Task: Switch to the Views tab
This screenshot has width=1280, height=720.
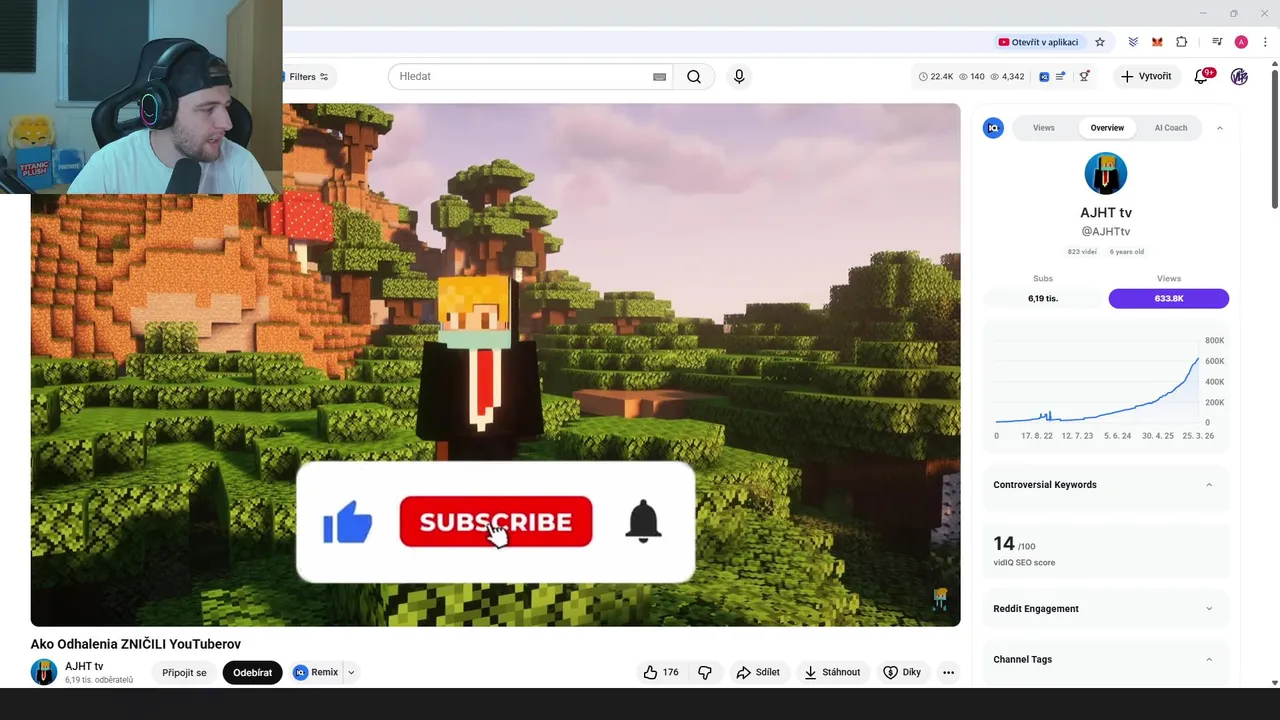Action: pos(1043,128)
